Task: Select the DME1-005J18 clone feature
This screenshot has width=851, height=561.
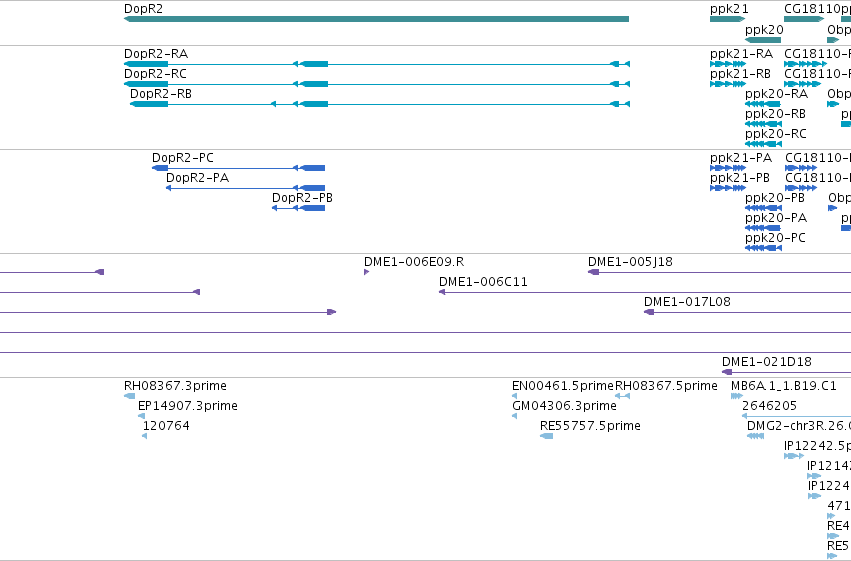Action: 719,272
